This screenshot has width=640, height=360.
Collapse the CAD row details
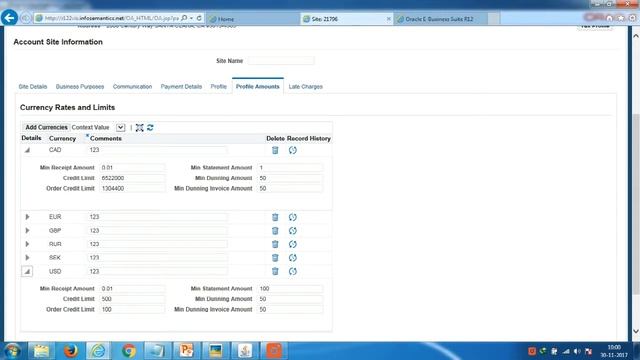tap(27, 150)
